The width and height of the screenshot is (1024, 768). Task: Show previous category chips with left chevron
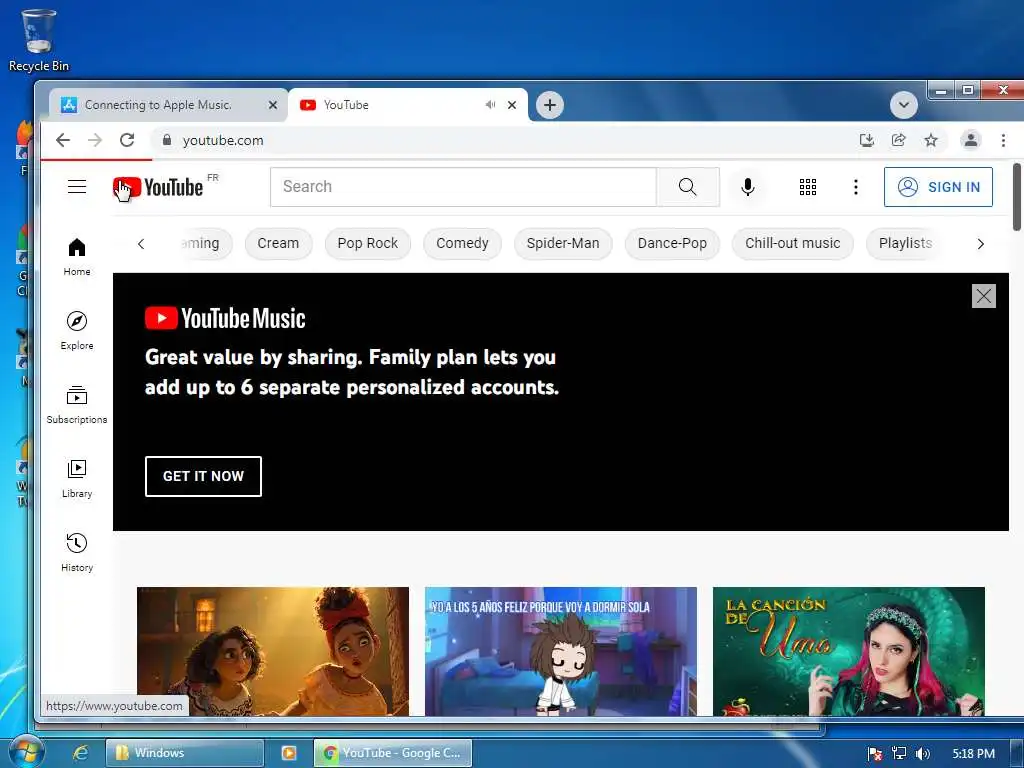pyautogui.click(x=141, y=244)
